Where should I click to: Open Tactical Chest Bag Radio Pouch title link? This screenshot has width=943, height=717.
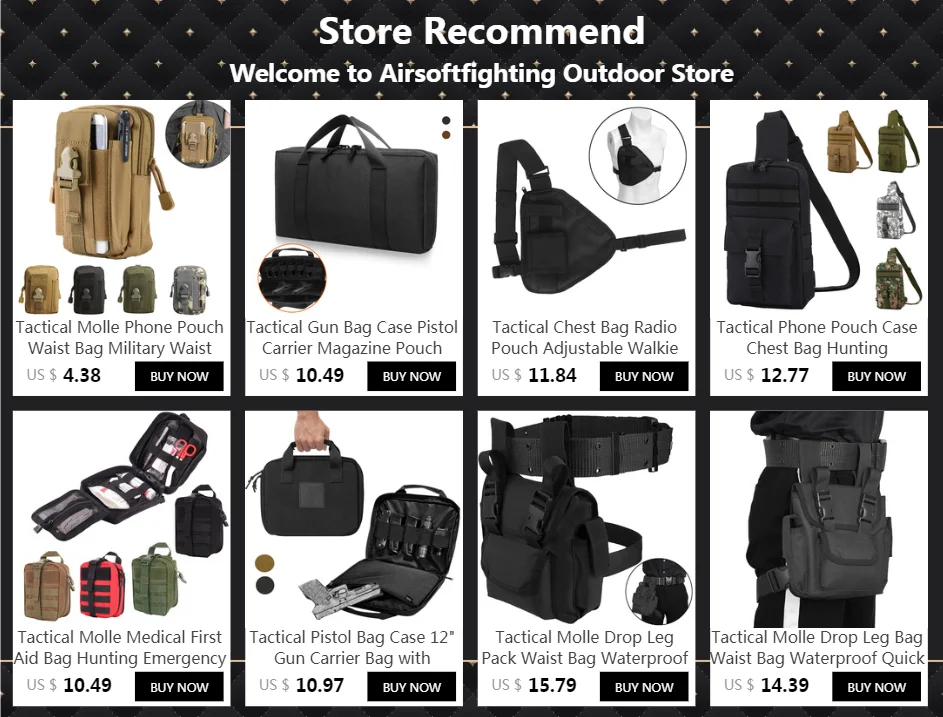pyautogui.click(x=585, y=337)
